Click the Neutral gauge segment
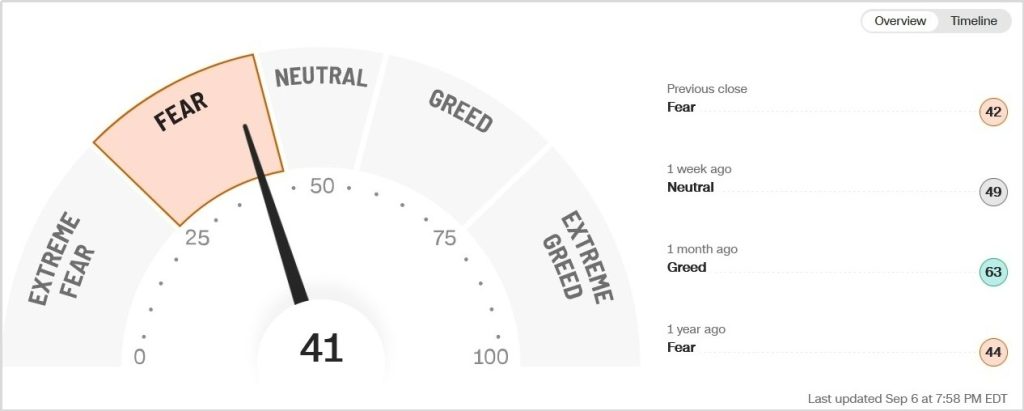 coord(320,100)
